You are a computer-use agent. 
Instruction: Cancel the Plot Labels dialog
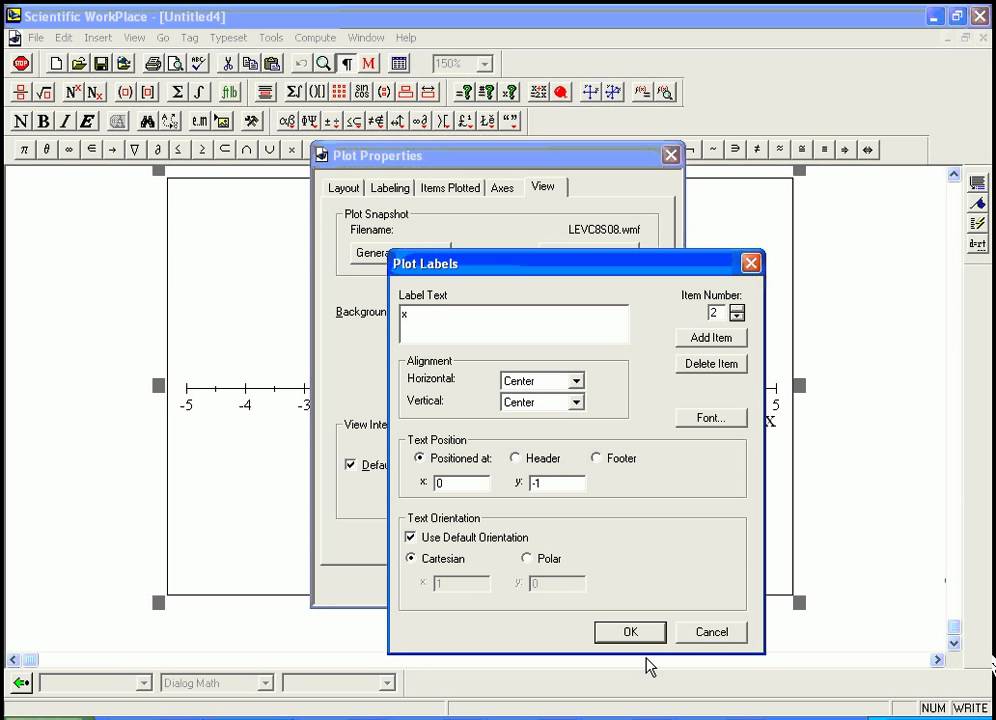tap(711, 632)
